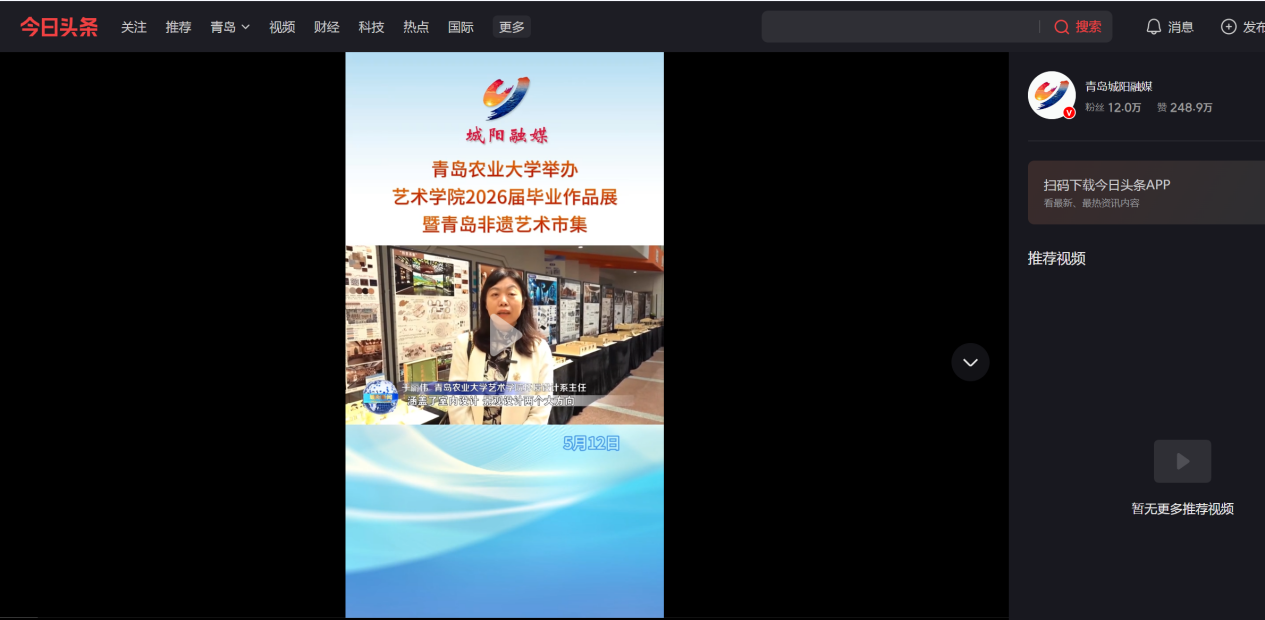Open the 关注 tab
This screenshot has height=620, width=1265.
(134, 27)
